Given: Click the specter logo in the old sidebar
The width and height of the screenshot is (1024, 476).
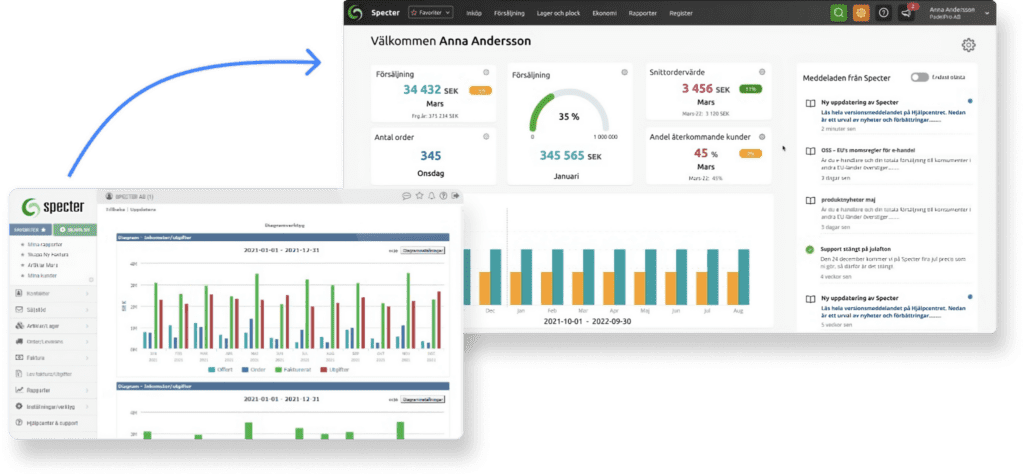Looking at the screenshot, I should click(54, 208).
